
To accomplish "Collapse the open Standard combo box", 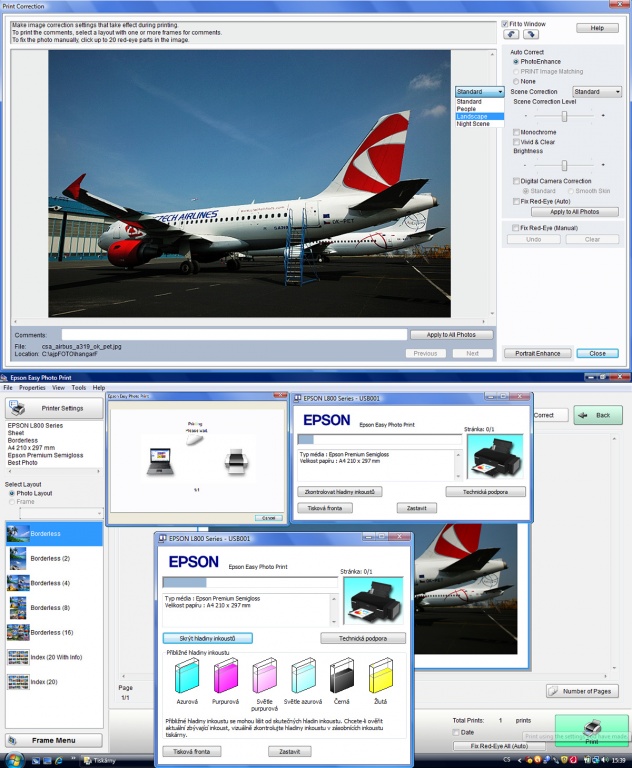I will point(480,92).
